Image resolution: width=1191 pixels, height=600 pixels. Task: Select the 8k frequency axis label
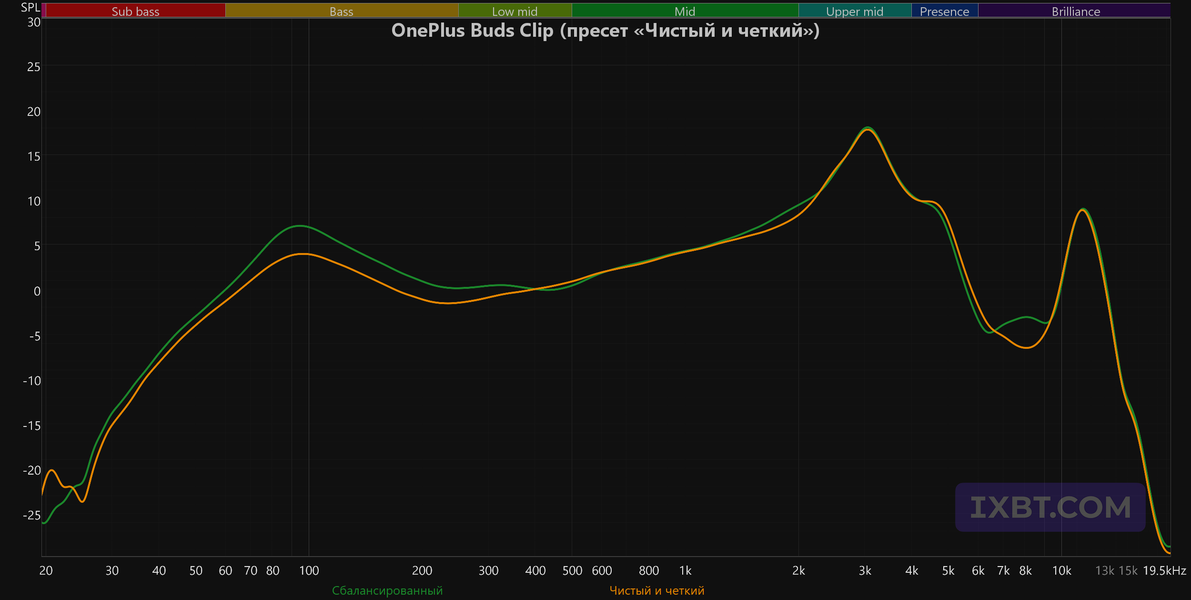pos(1025,571)
